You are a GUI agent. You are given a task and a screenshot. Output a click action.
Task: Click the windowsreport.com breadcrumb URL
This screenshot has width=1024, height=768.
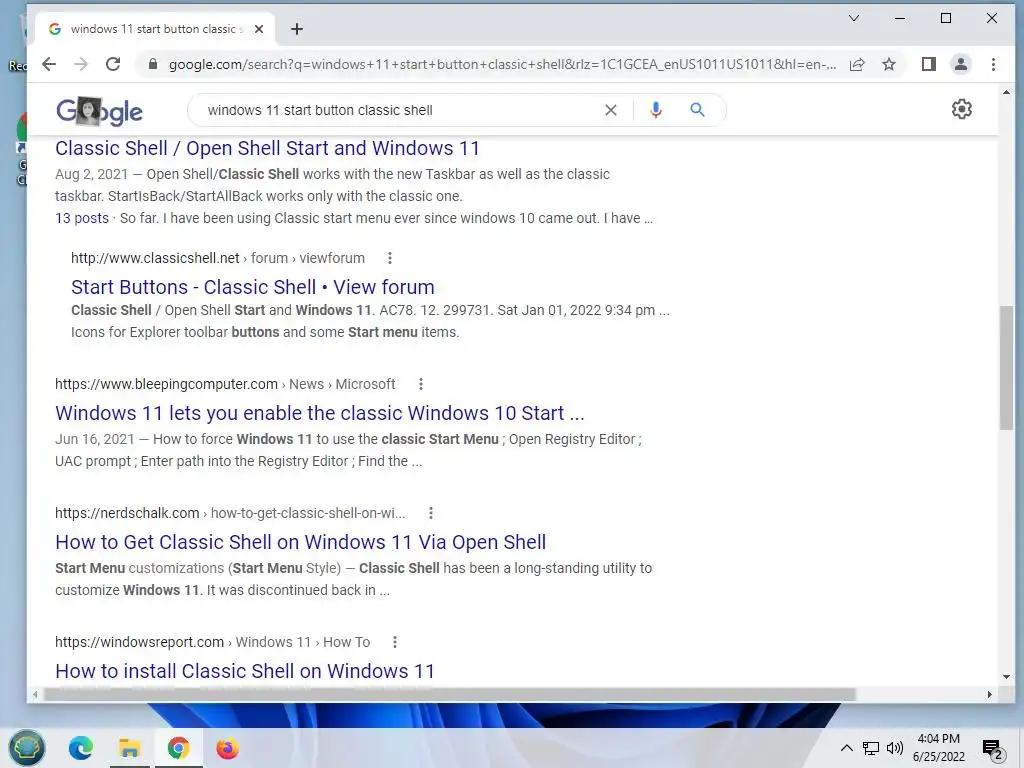212,642
